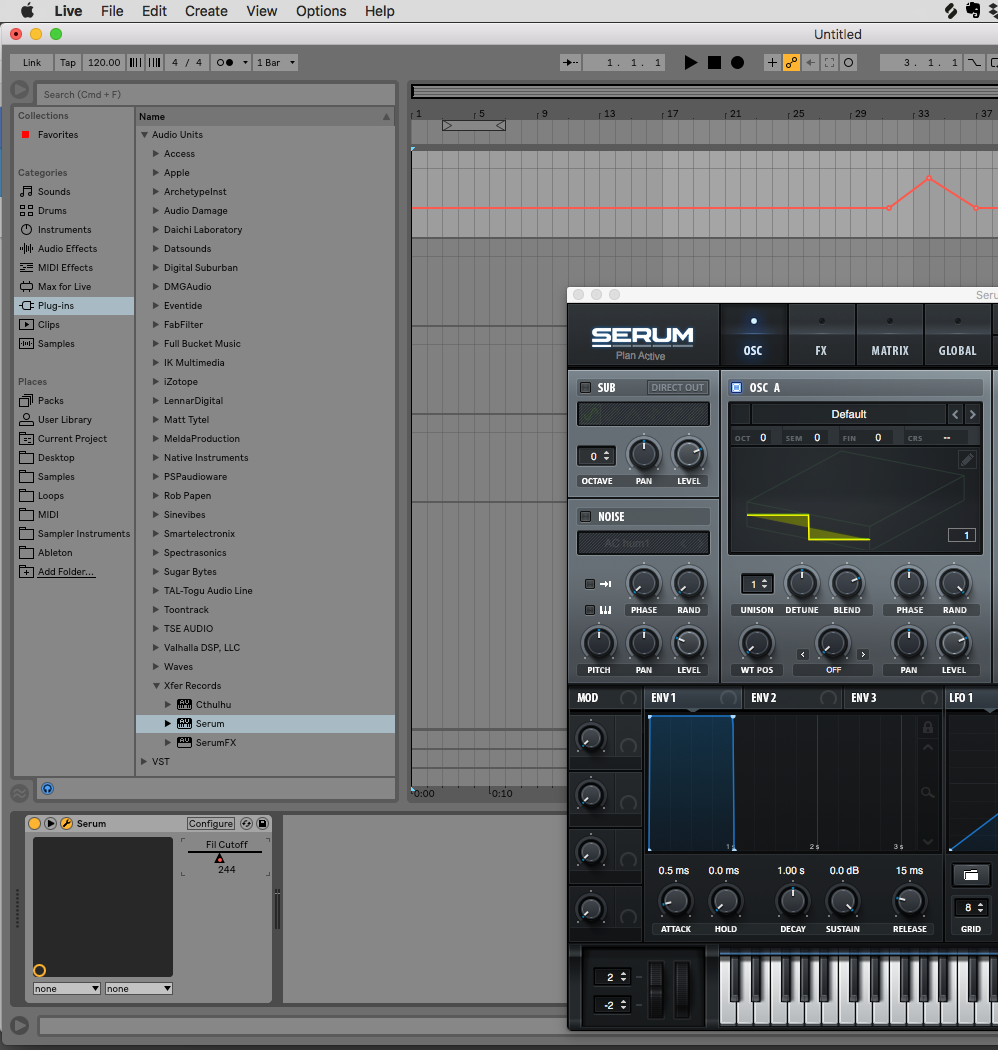Click the envelope lock icon in Serum
This screenshot has height=1050, width=998.
point(928,727)
